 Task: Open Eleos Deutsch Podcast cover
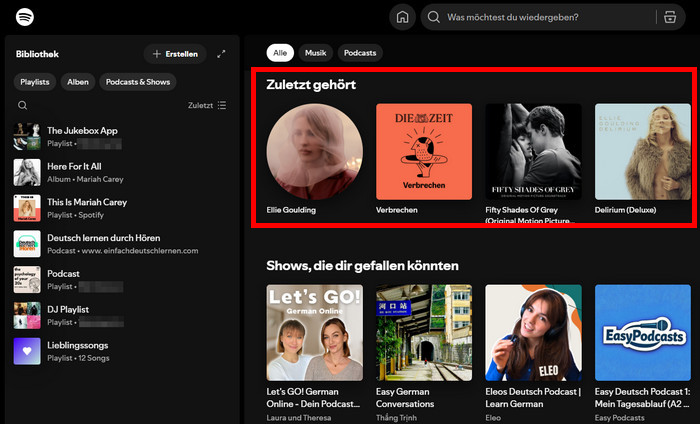coord(533,333)
